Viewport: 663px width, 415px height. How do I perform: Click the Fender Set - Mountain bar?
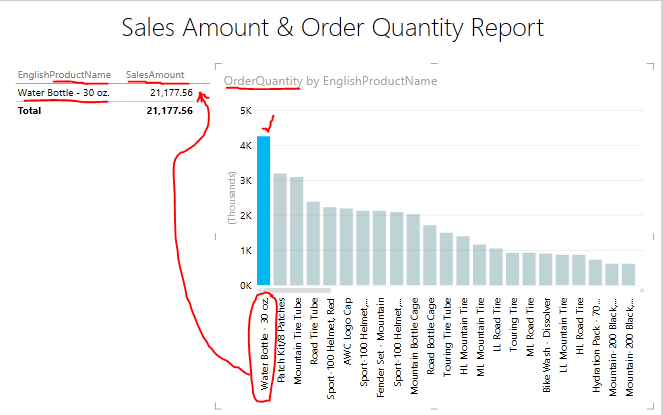[x=379, y=248]
